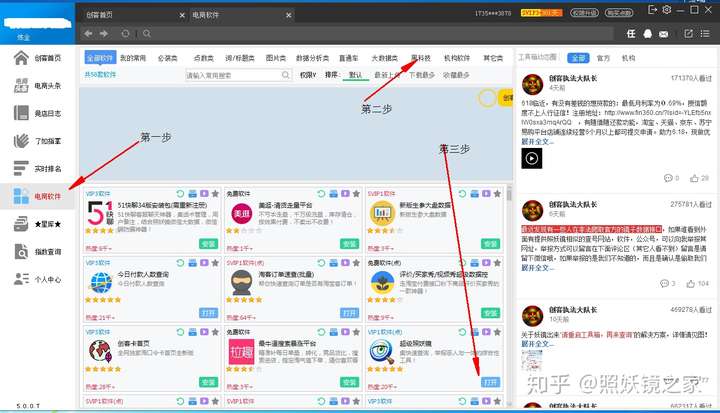Open 指数查询 in the sidebar
Viewport: 720px width, 413px height.
pyautogui.click(x=37, y=252)
